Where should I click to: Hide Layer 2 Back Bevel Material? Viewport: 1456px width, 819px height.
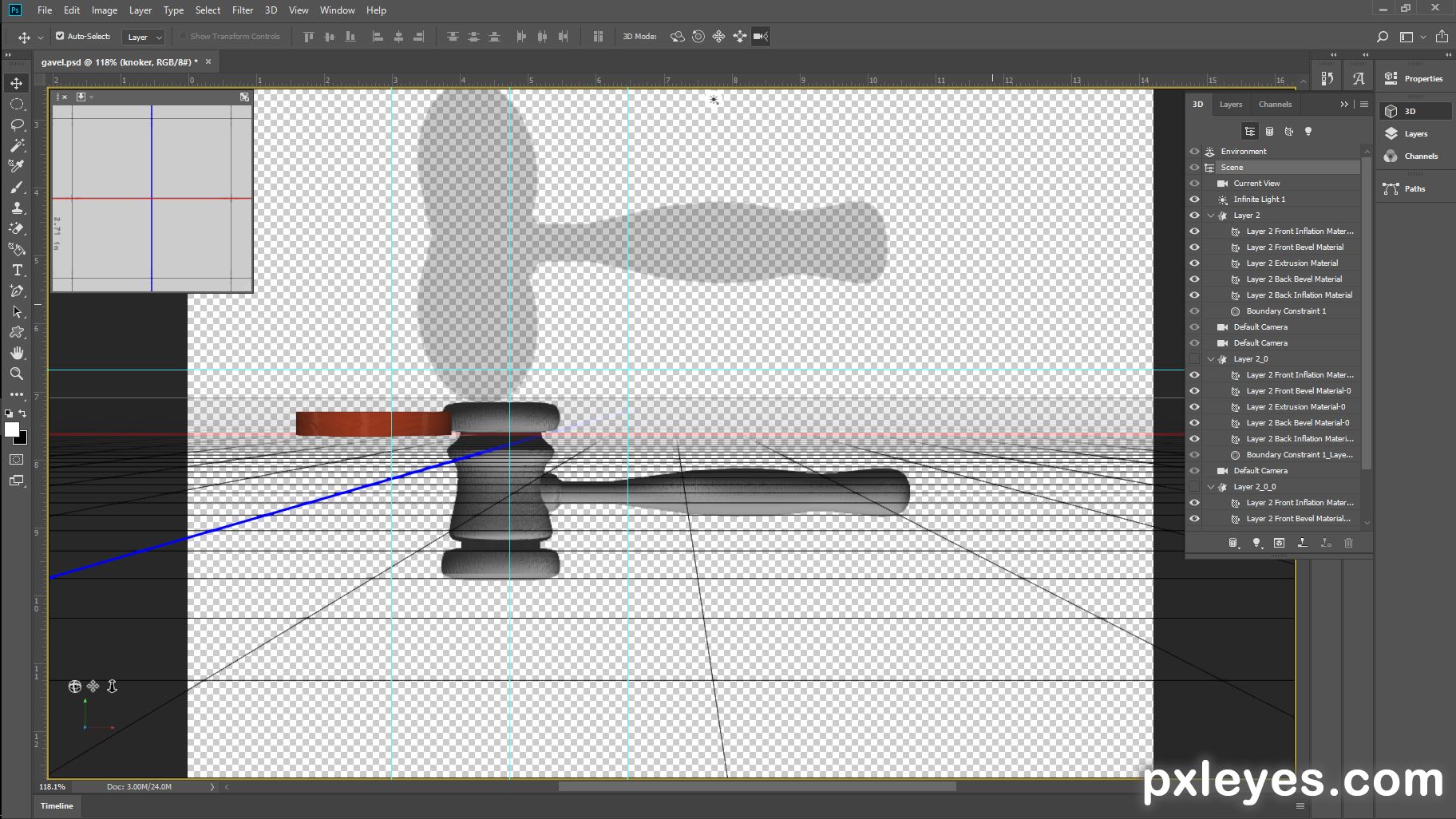pyautogui.click(x=1194, y=279)
